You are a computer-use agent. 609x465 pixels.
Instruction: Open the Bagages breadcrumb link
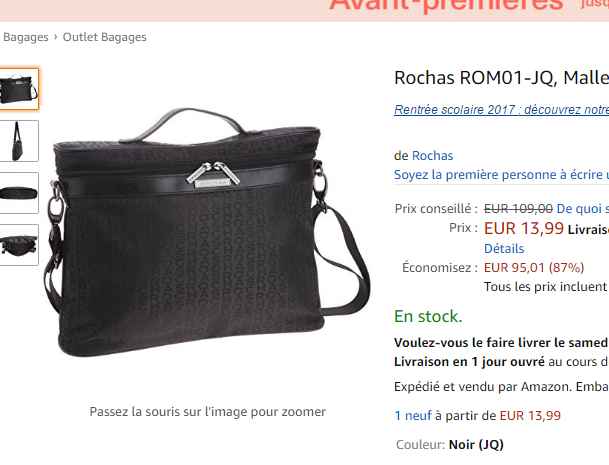click(x=26, y=37)
